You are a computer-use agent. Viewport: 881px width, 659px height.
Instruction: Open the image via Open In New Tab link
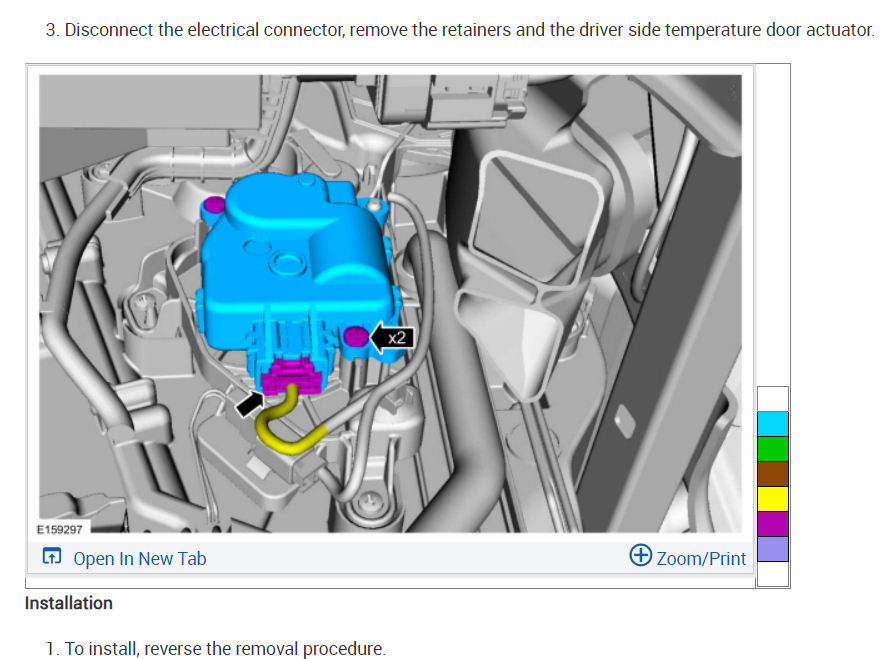click(140, 558)
